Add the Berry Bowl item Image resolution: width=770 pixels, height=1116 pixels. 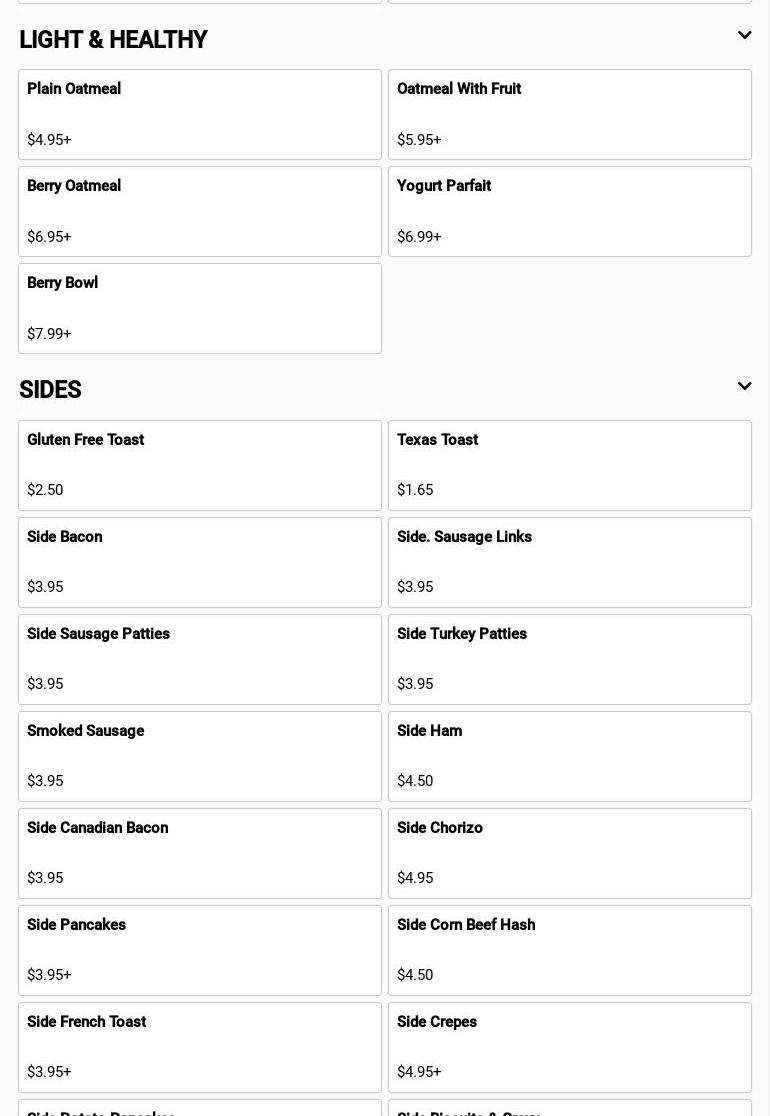(200, 308)
